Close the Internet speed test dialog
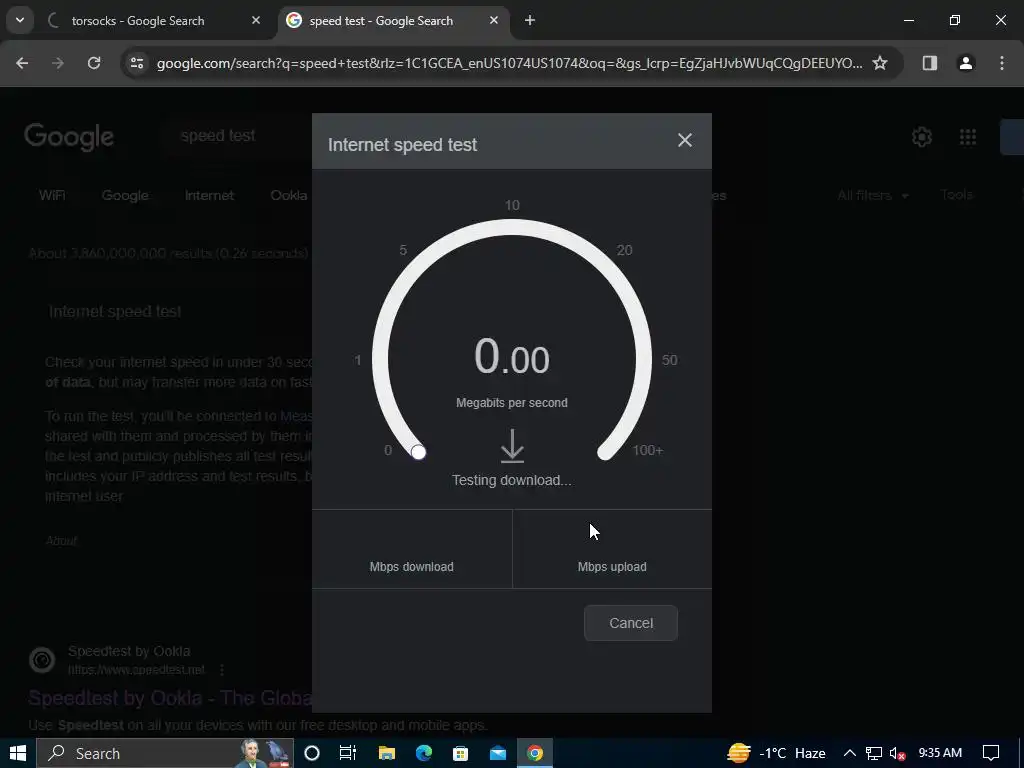The width and height of the screenshot is (1024, 768). tap(684, 140)
